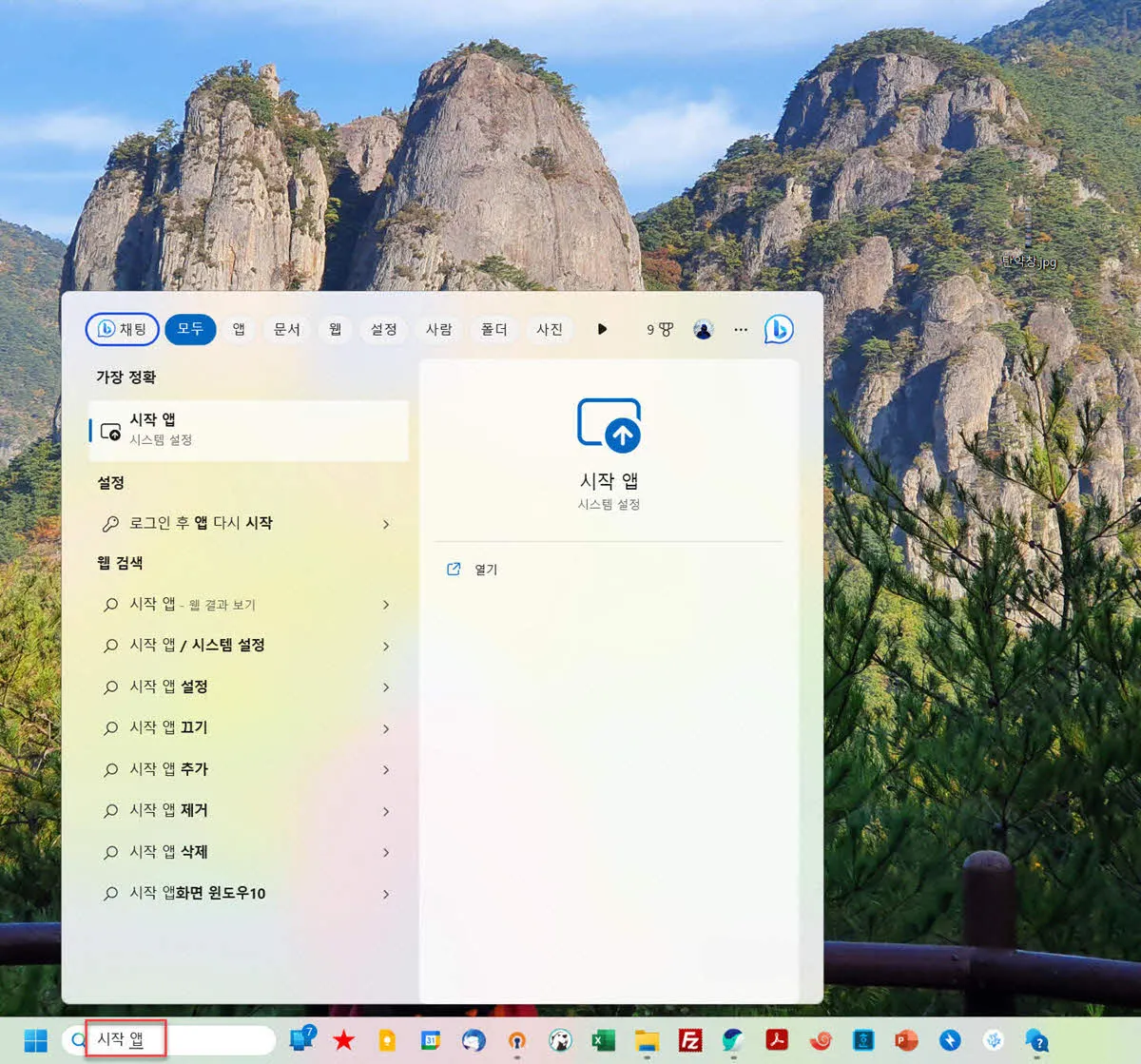The width and height of the screenshot is (1141, 1064).
Task: Launch FileZilla from the taskbar
Action: (690, 1040)
